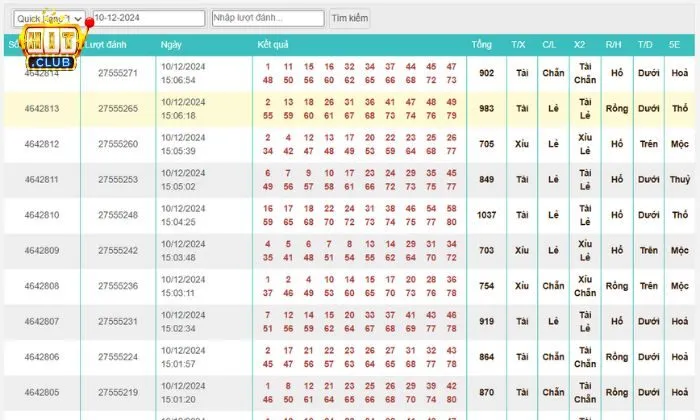
Task: Click the Ngày column header
Action: point(171,45)
